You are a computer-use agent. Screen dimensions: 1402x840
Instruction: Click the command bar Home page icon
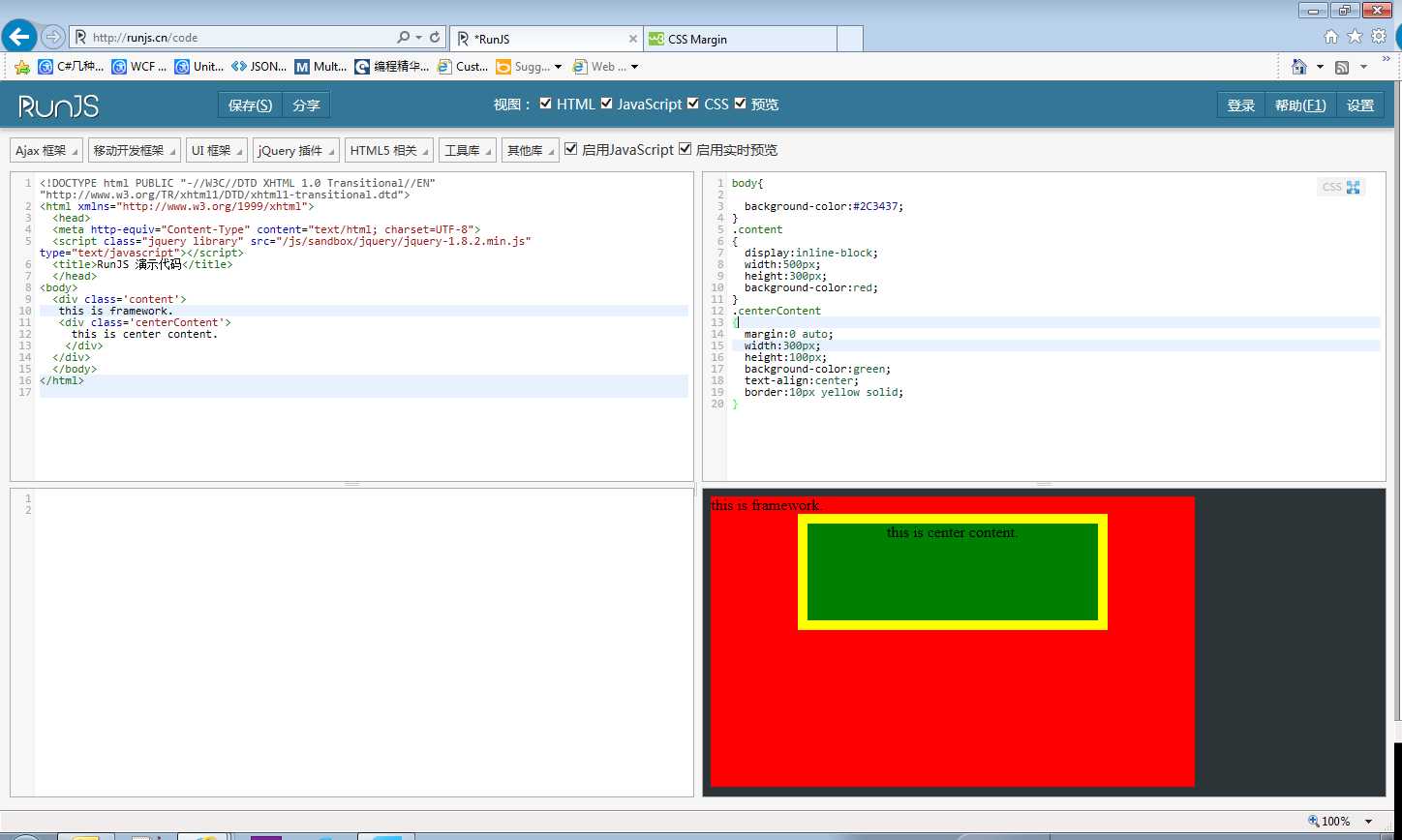tap(1299, 67)
